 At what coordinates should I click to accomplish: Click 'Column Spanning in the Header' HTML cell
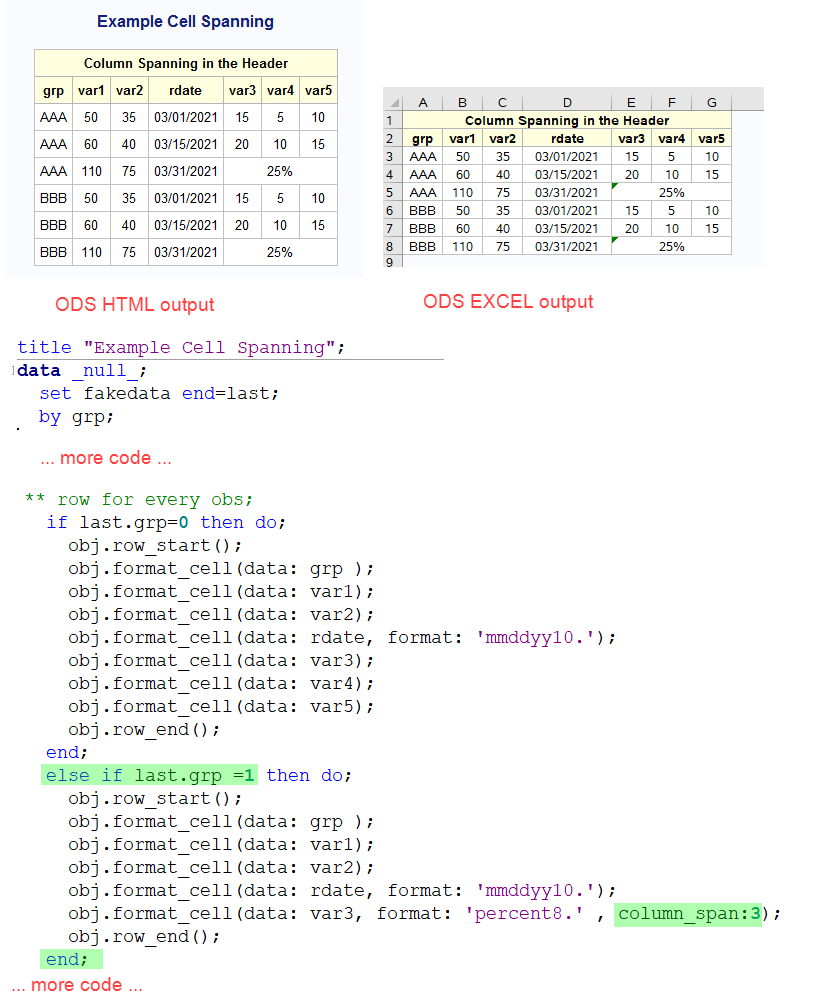[x=186, y=63]
